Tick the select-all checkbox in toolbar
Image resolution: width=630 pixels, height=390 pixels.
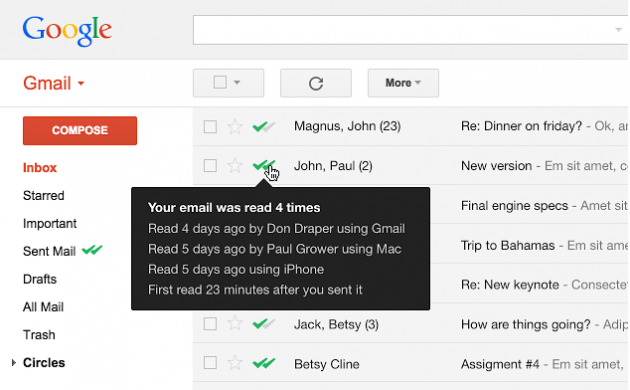pos(220,82)
